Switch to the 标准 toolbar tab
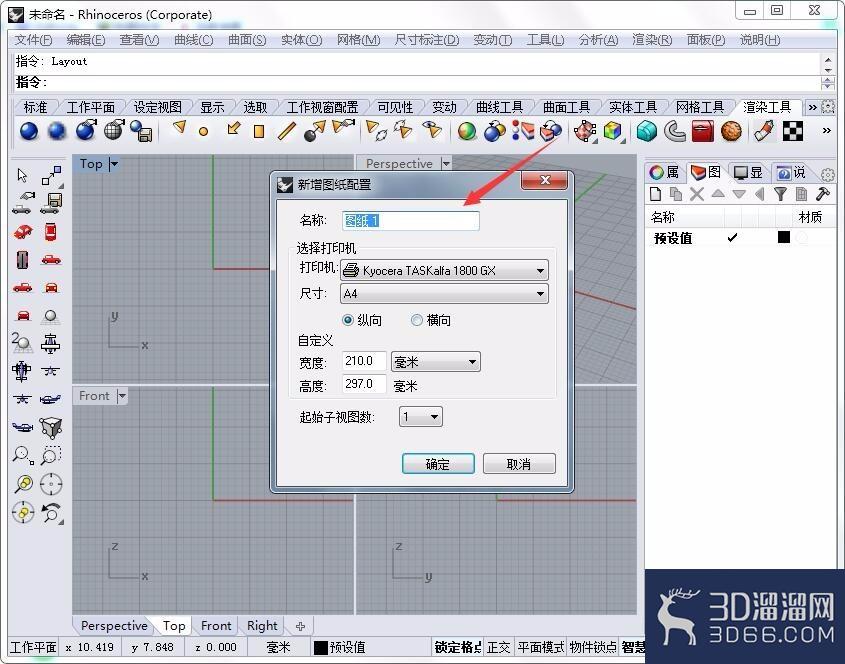 [36, 107]
